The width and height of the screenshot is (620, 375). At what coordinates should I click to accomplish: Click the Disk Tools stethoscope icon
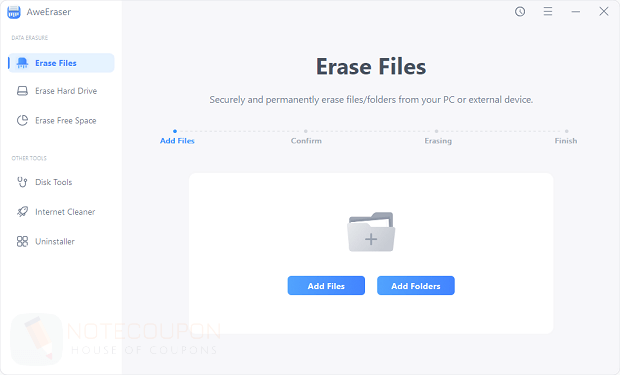22,182
